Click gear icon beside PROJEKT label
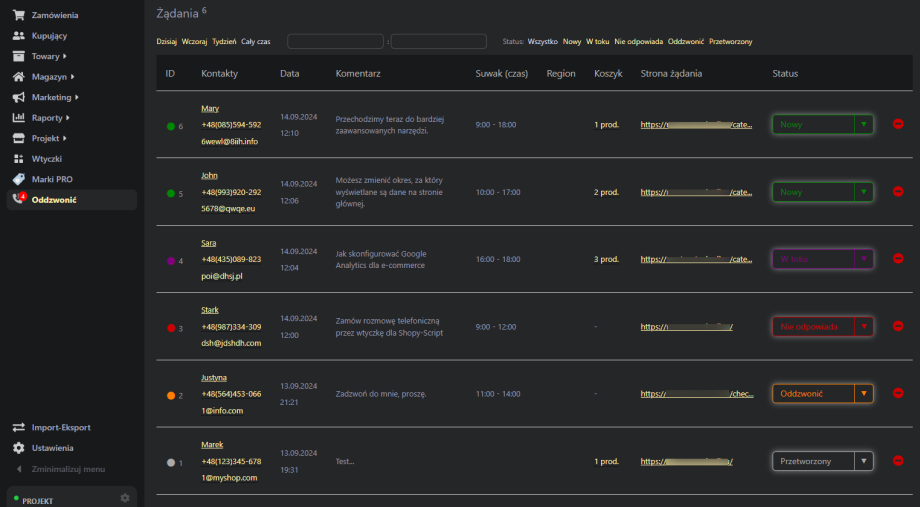The height and width of the screenshot is (507, 920). click(125, 497)
